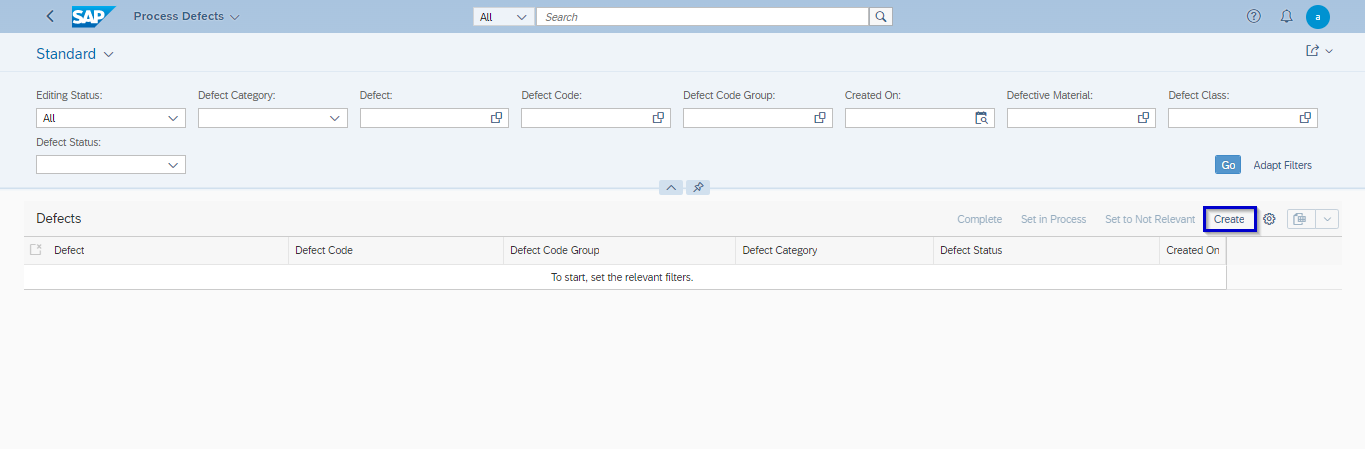This screenshot has width=1365, height=449.
Task: Open the notifications bell
Action: (x=1286, y=17)
